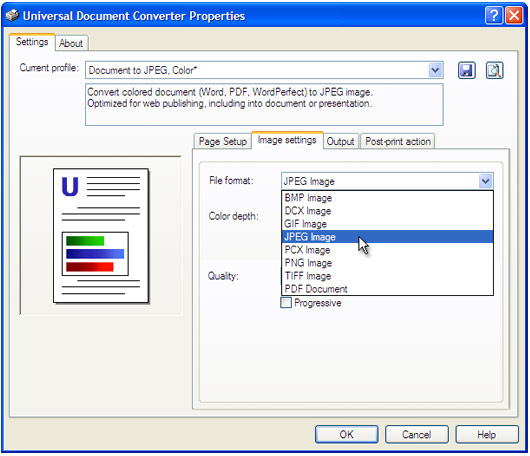Confirm with the OK button
The height and width of the screenshot is (456, 530).
pos(346,434)
